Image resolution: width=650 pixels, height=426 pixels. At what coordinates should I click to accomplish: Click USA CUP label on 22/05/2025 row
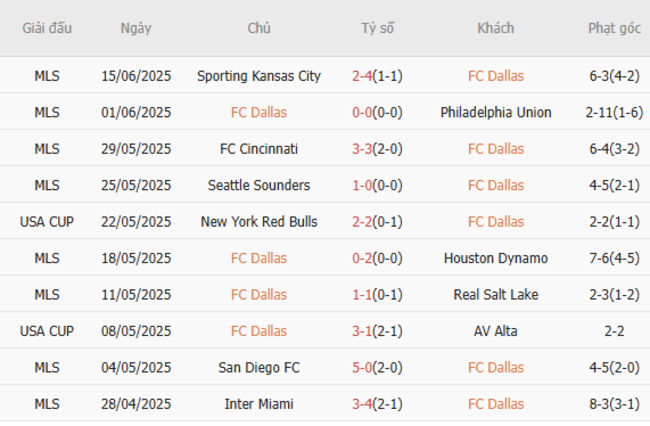pos(46,221)
